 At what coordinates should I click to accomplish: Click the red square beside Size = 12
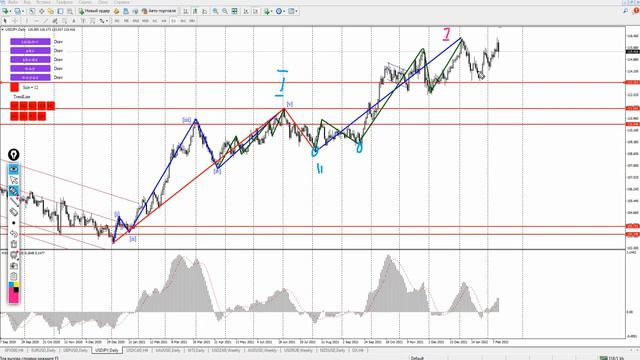(15, 87)
